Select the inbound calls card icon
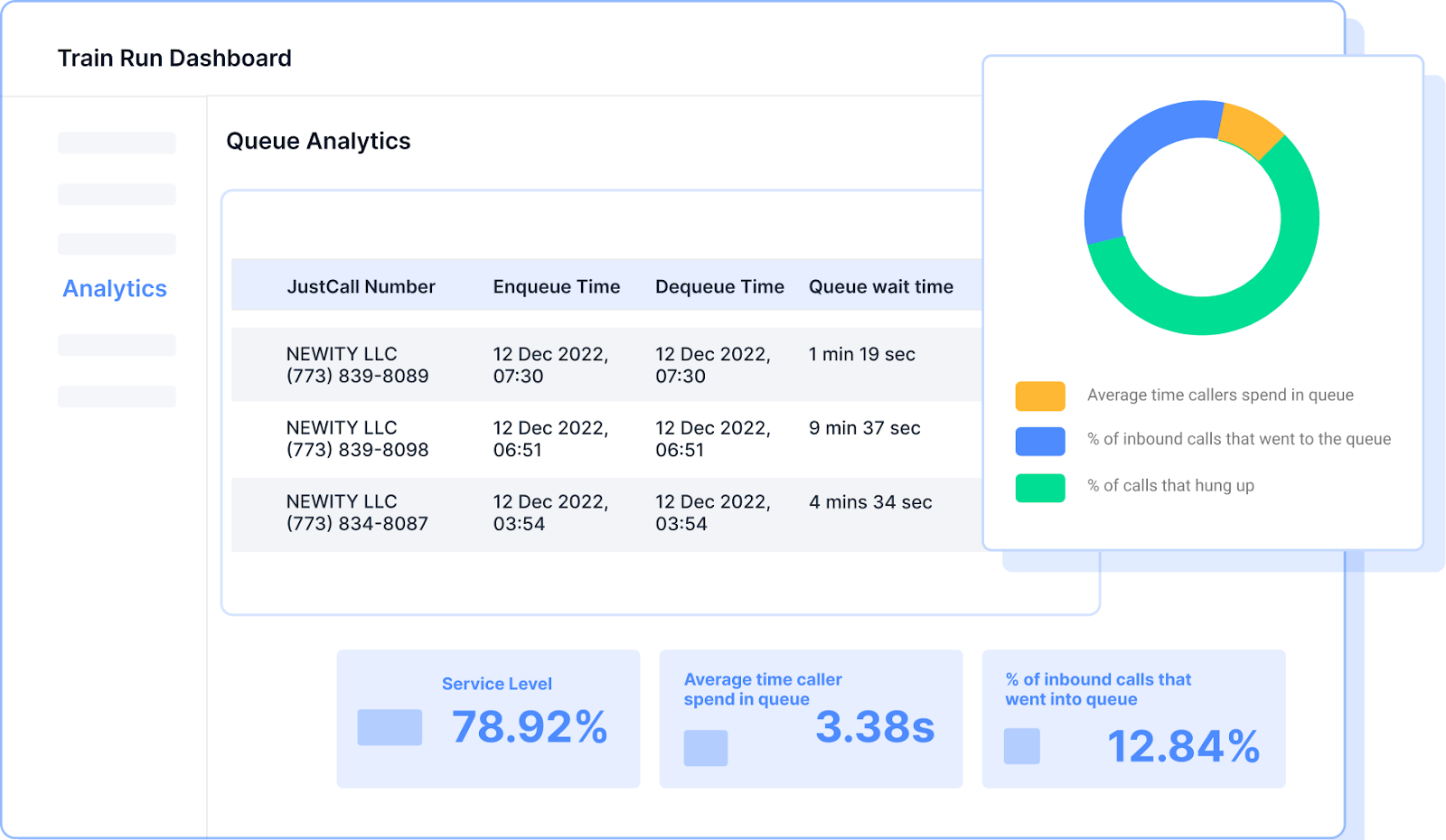This screenshot has width=1446, height=840. click(x=1021, y=746)
